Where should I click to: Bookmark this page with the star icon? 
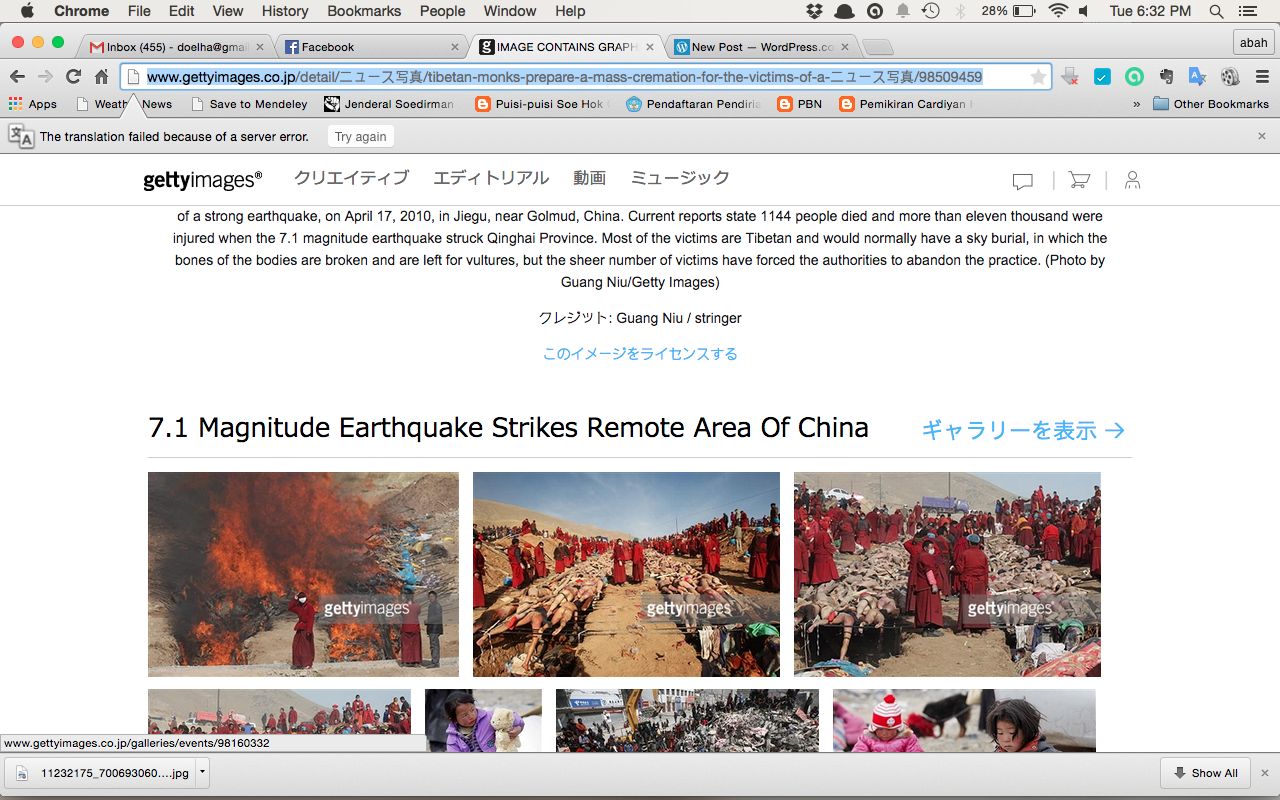(1038, 77)
